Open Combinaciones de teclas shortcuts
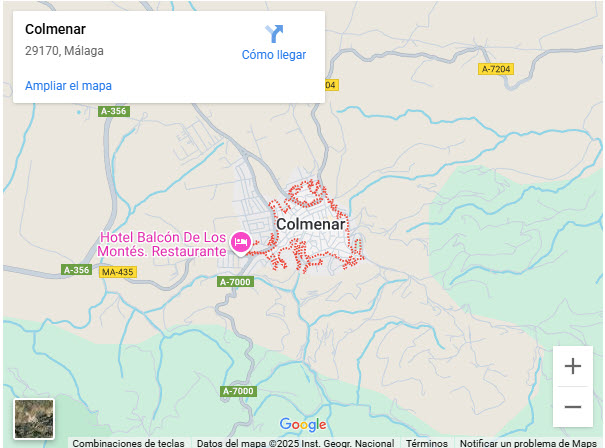The image size is (605, 448). (128, 443)
